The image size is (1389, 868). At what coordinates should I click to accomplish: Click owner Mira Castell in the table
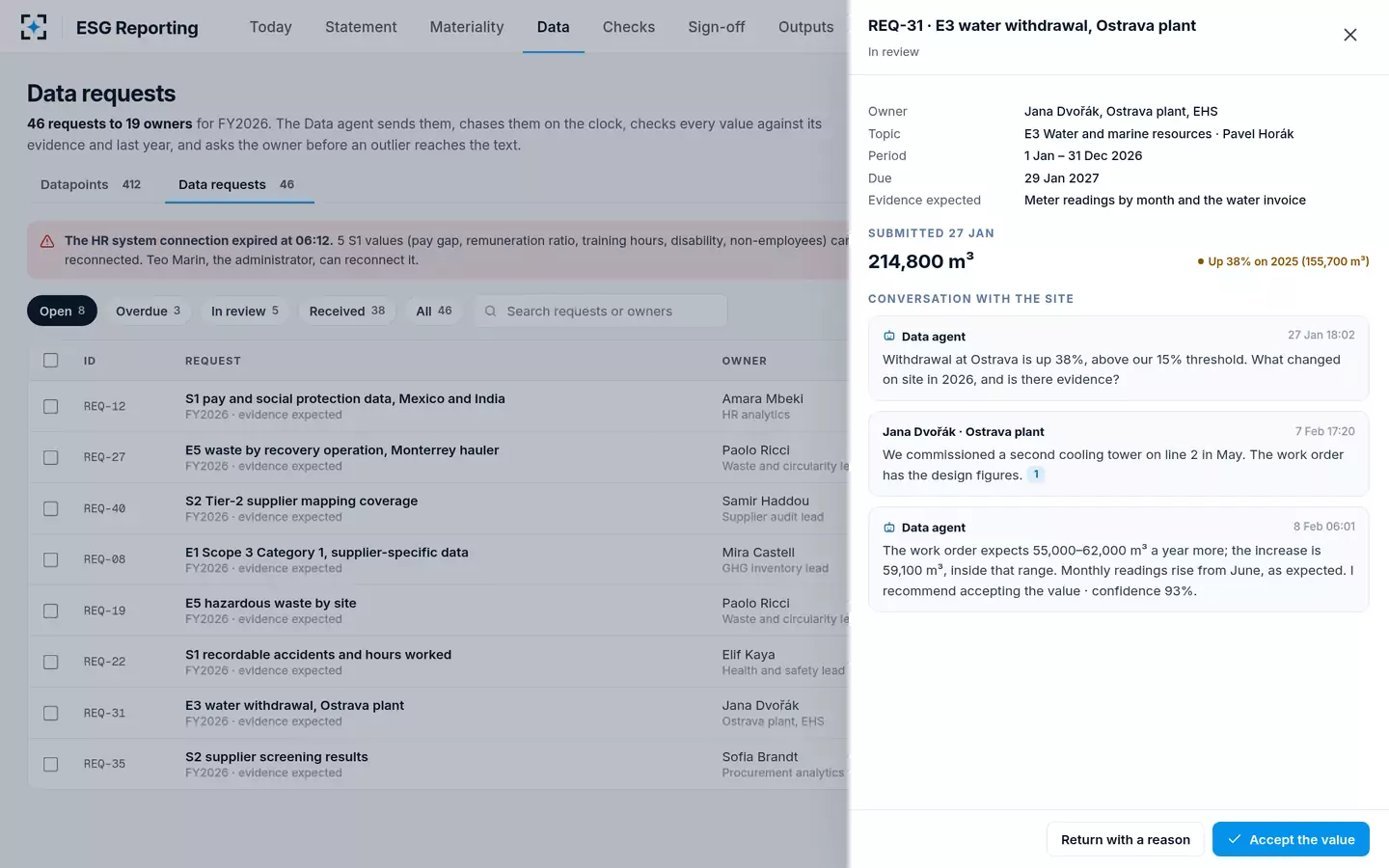(x=758, y=553)
